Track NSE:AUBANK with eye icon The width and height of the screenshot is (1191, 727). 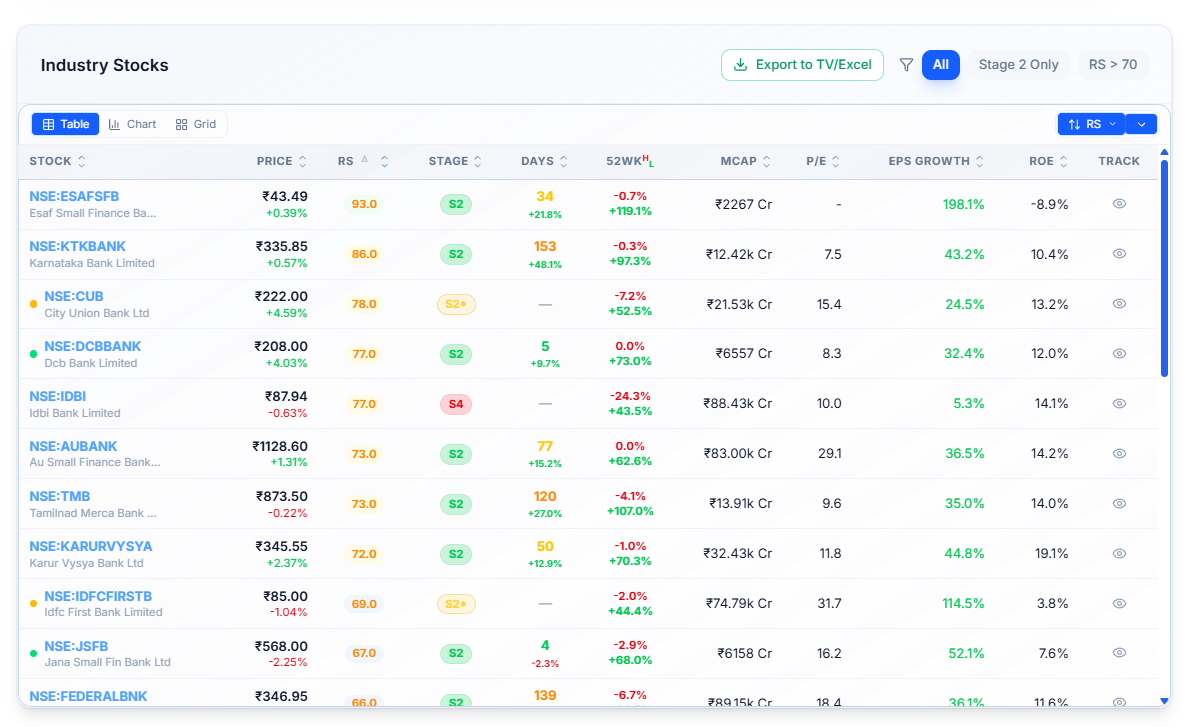[1119, 454]
